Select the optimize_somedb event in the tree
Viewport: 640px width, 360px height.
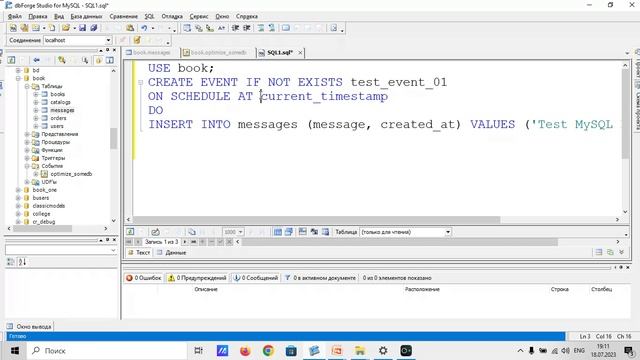(x=71, y=174)
